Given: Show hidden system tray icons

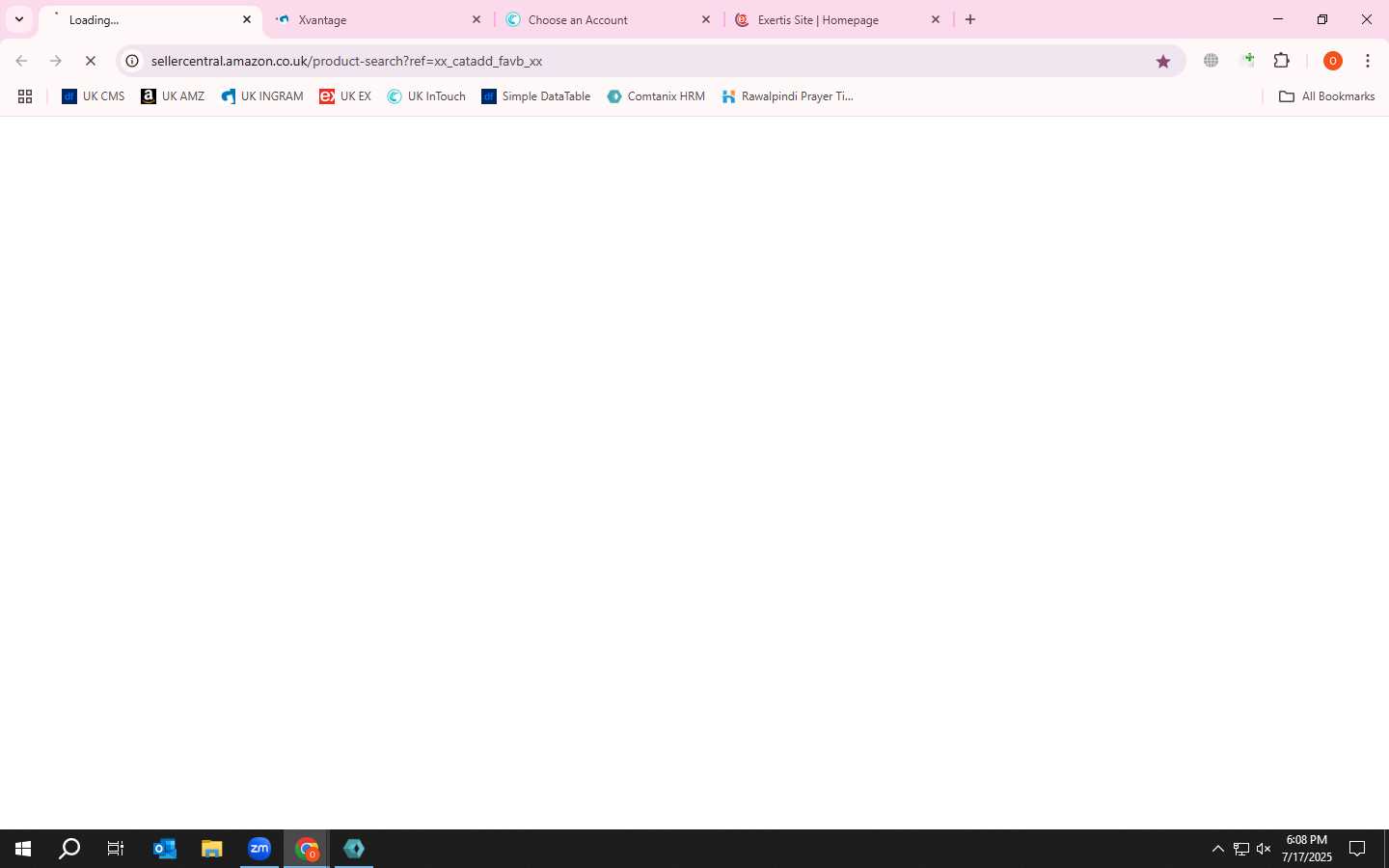Looking at the screenshot, I should (1217, 849).
